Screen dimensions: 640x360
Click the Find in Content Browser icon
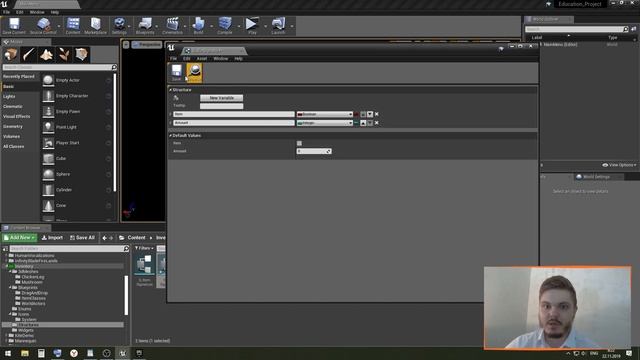[194, 73]
